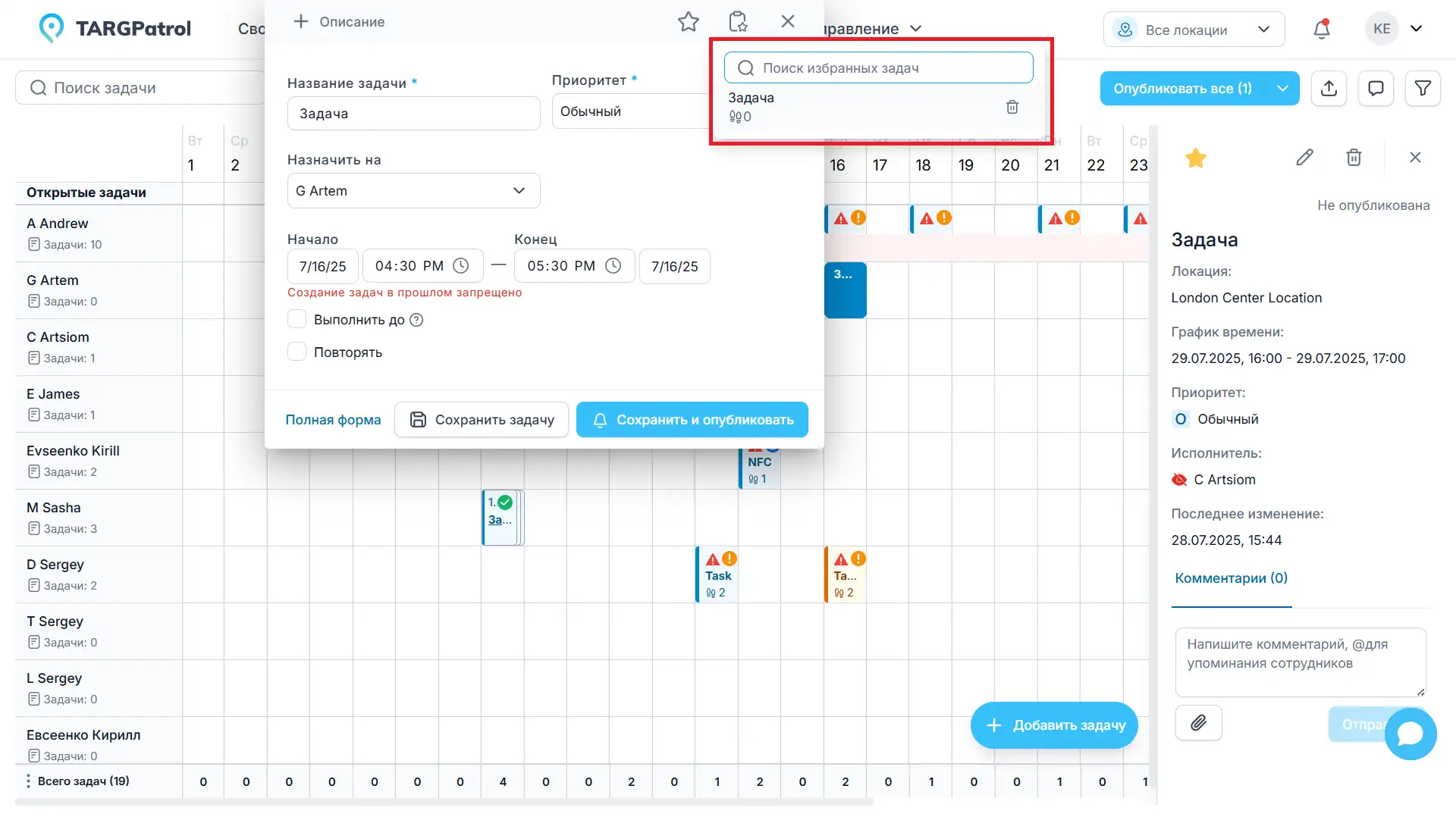
Task: Enable the Выполнить до checkbox
Action: [x=297, y=319]
